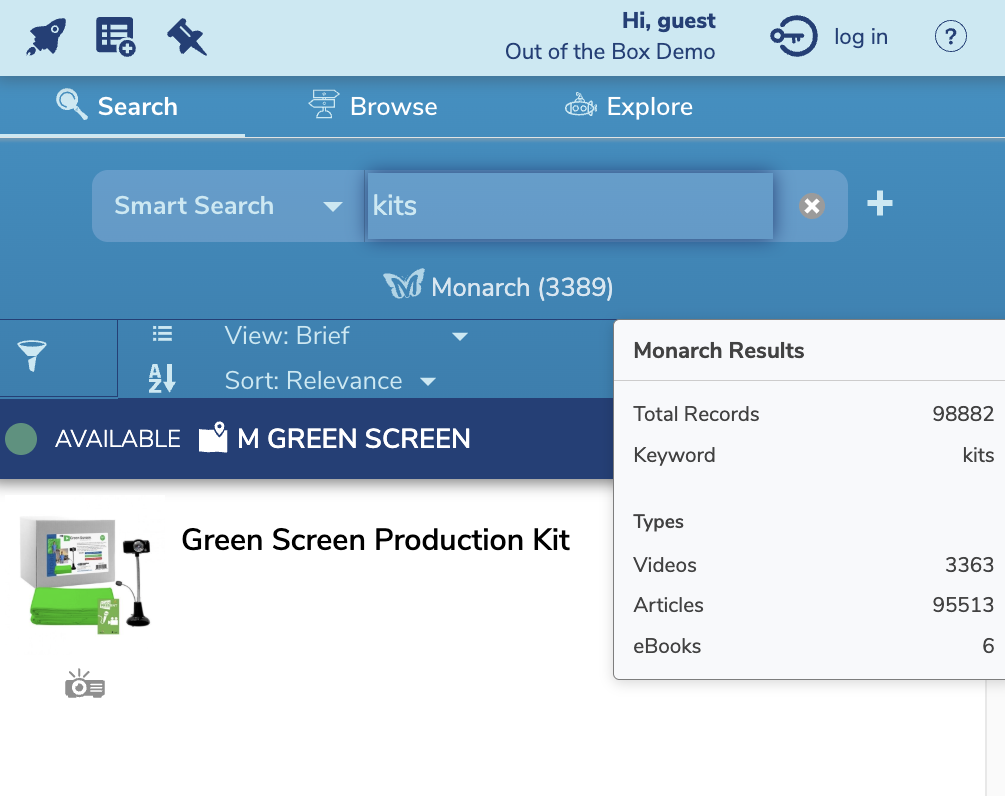
Task: Click the rocket launch icon
Action: point(46,37)
